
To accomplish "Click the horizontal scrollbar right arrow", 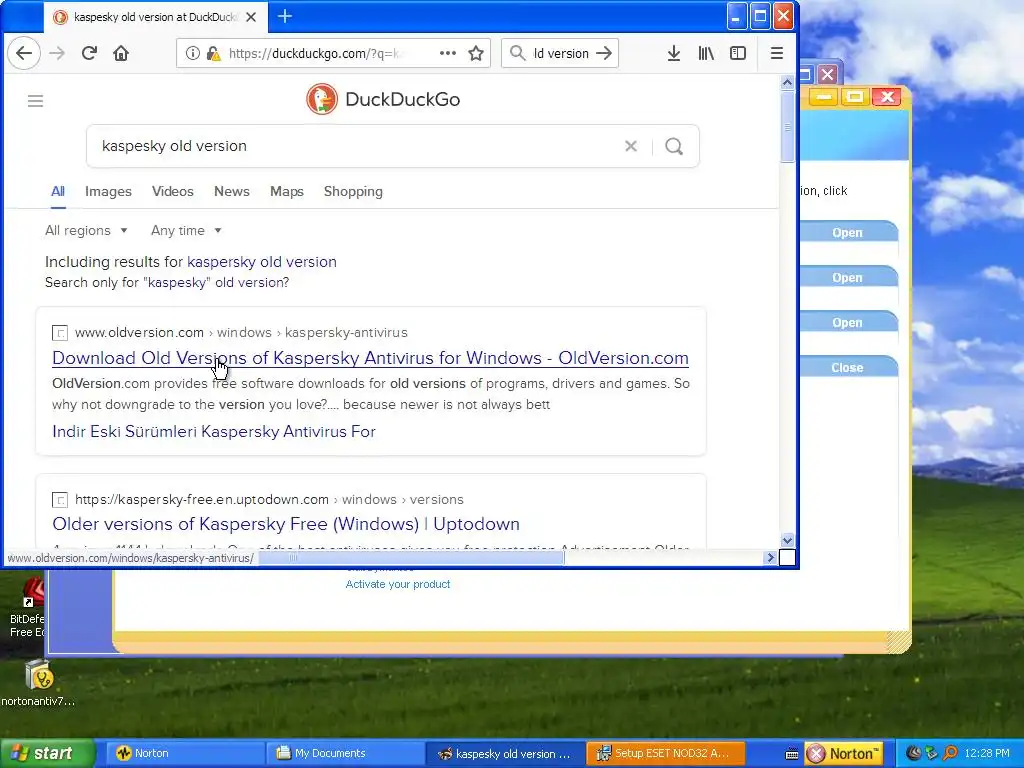I will pos(771,558).
